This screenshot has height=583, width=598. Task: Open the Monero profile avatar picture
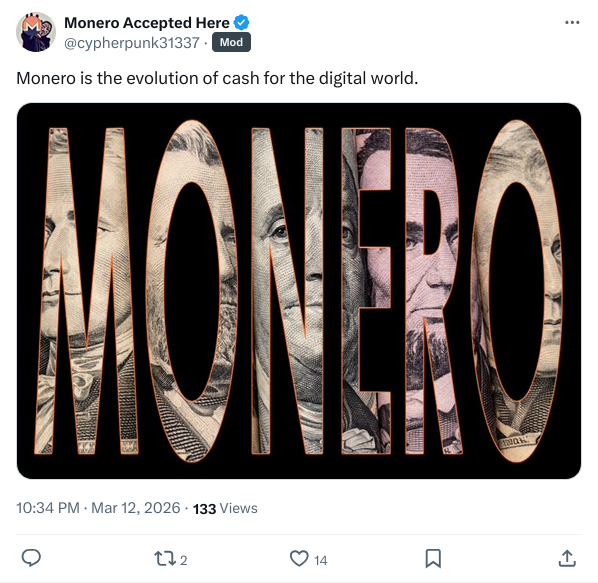36,32
